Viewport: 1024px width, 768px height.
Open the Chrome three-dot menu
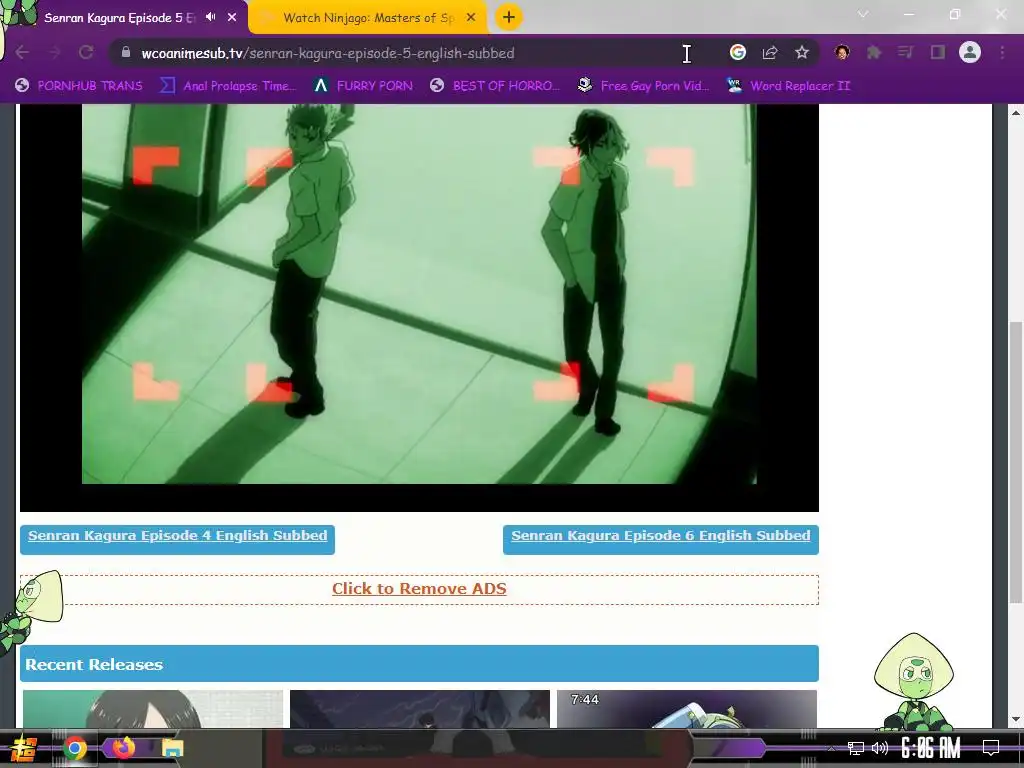click(x=1002, y=53)
